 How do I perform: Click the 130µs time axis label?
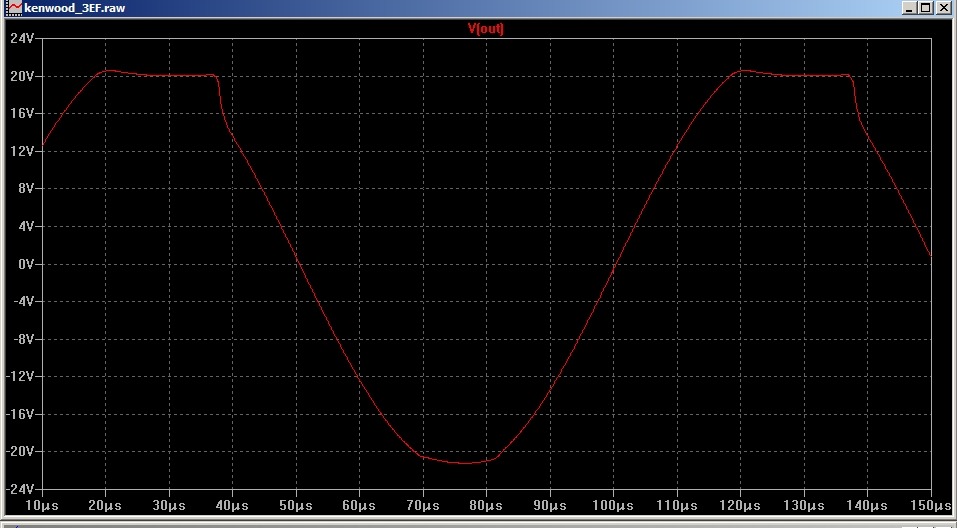coord(803,505)
